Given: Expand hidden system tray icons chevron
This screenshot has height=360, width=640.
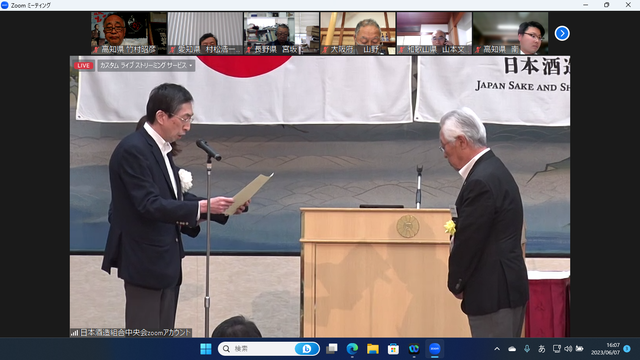Looking at the screenshot, I should tap(497, 349).
